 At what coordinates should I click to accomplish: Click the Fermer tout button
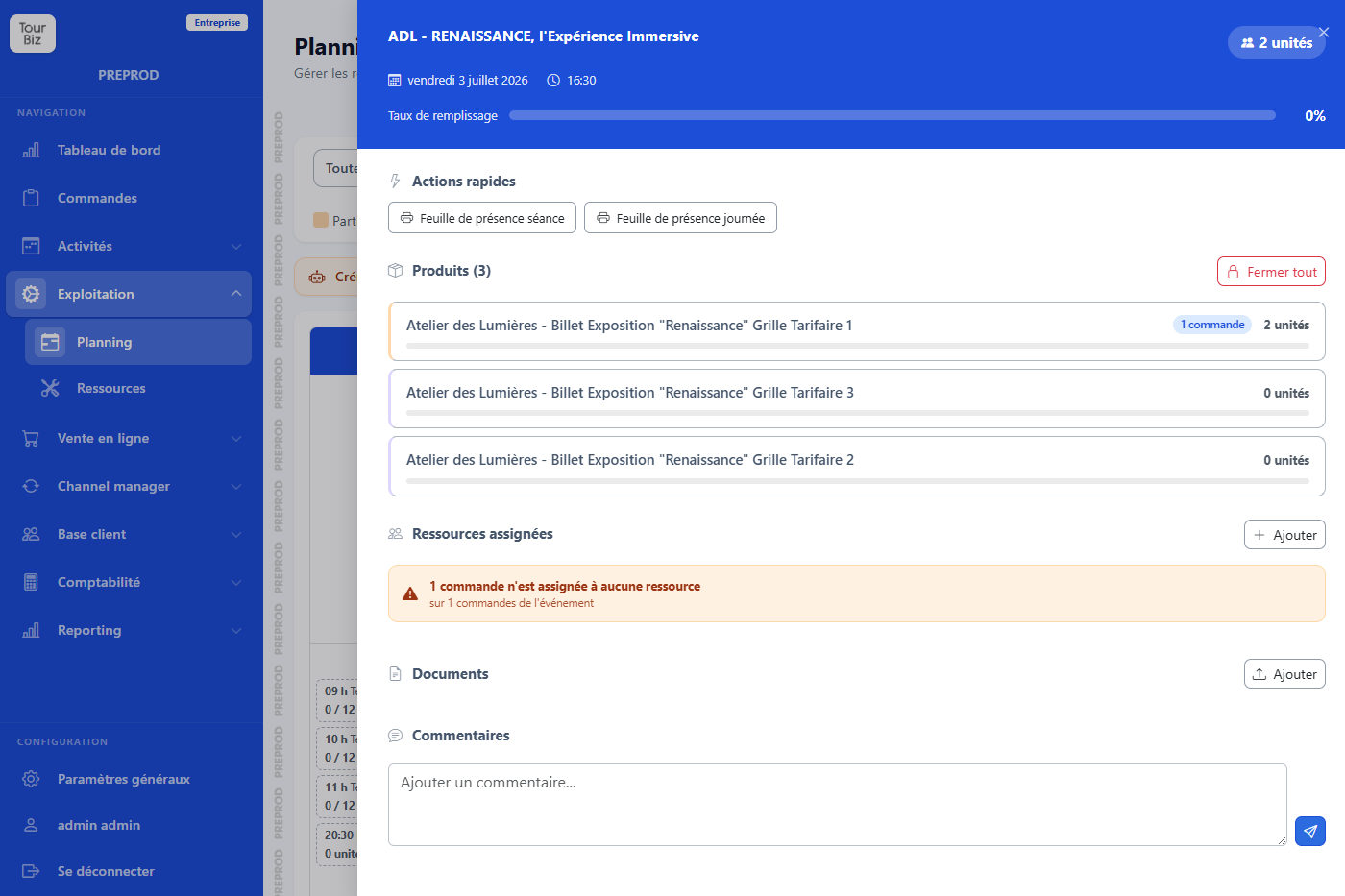(1271, 272)
